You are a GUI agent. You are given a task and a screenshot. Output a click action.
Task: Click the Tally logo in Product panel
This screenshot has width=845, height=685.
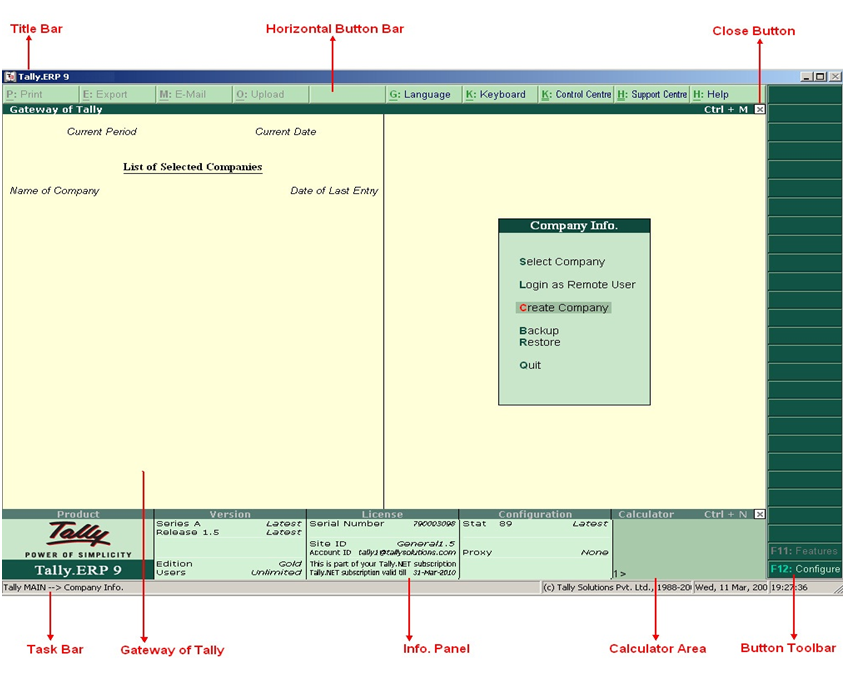click(x=78, y=533)
